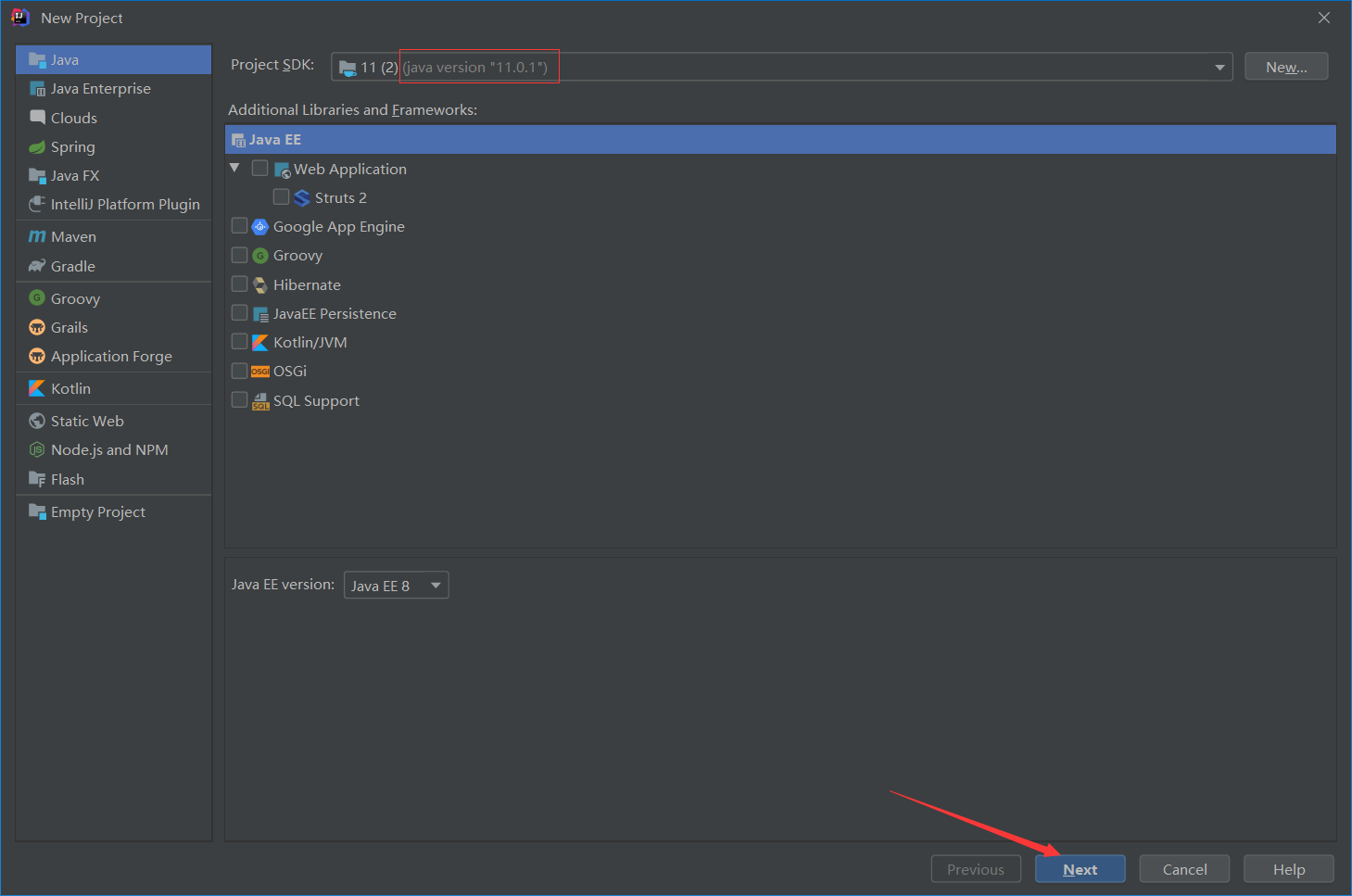Open the Java EE version dropdown
Screen dimensions: 1352x896
pyautogui.click(x=397, y=586)
